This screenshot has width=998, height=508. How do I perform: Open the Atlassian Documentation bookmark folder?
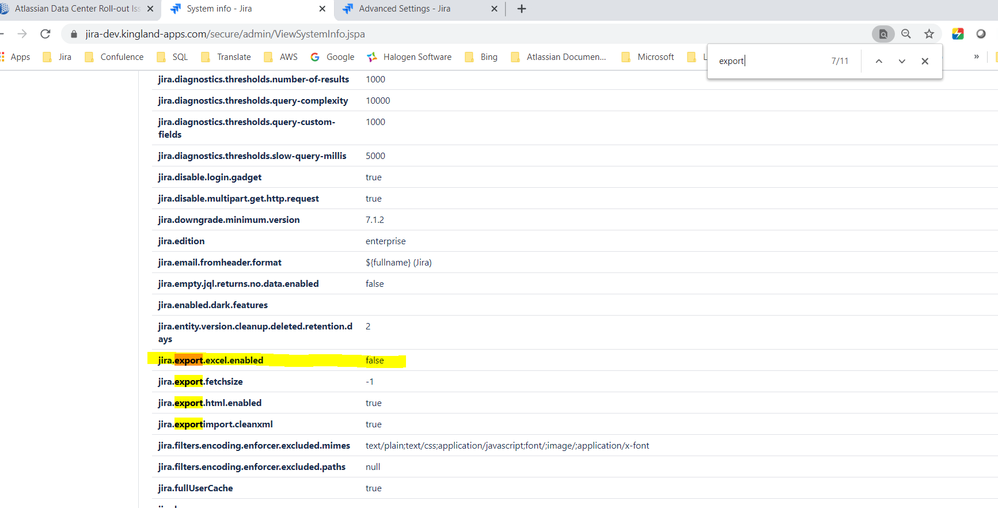[559, 57]
